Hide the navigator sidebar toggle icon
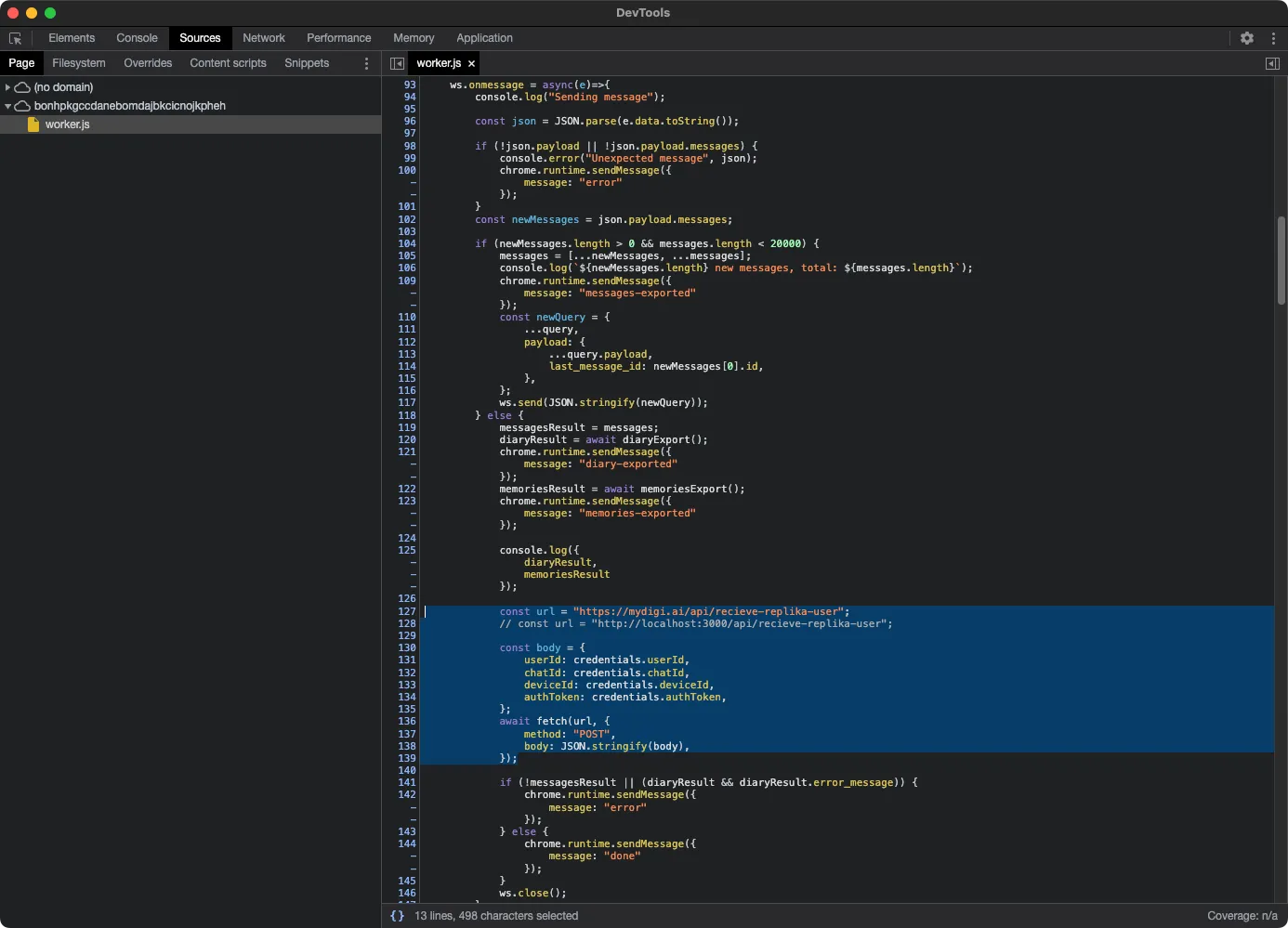This screenshot has width=1288, height=928. 397,63
